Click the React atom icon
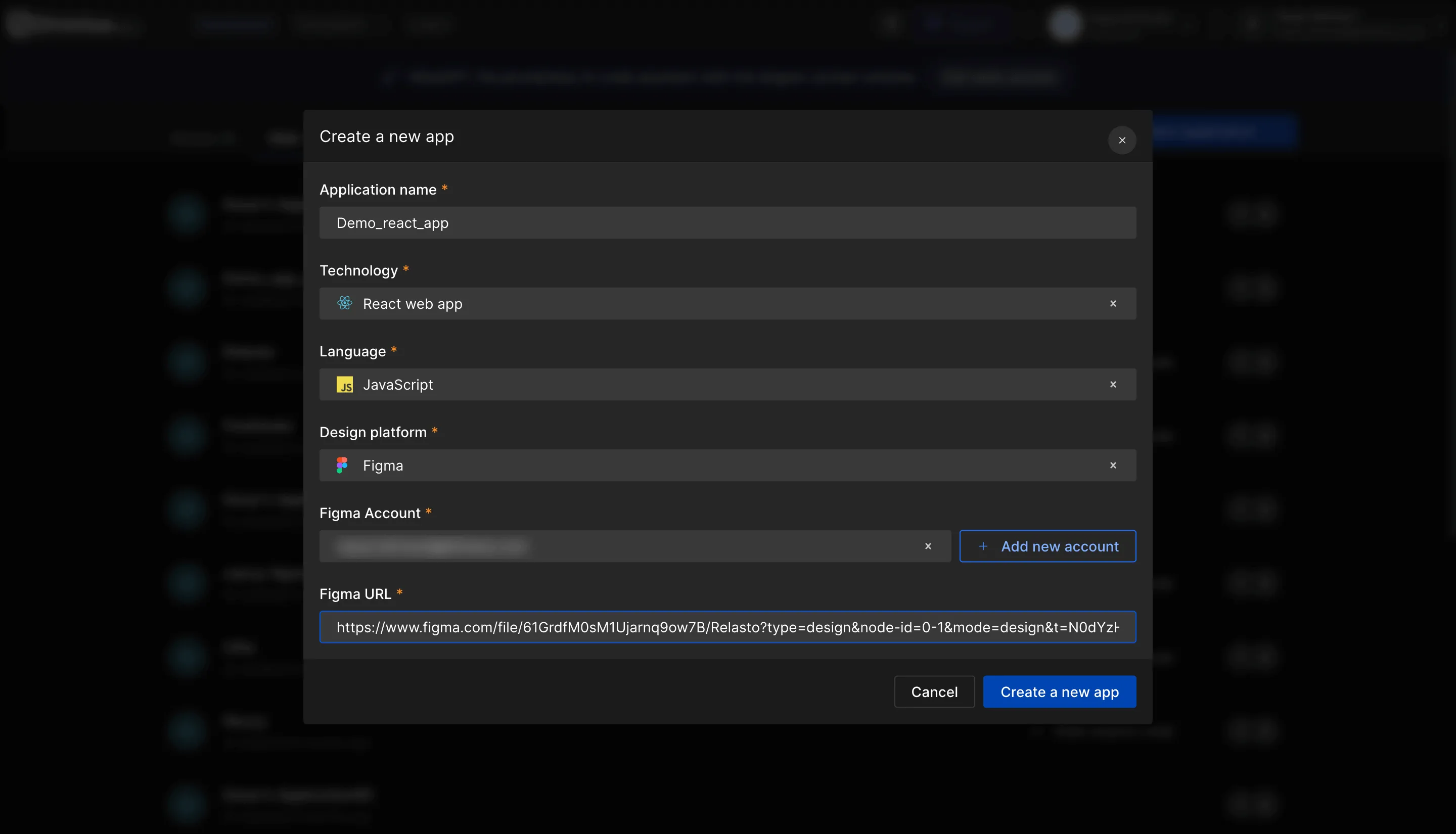This screenshot has width=1456, height=834. (x=345, y=303)
